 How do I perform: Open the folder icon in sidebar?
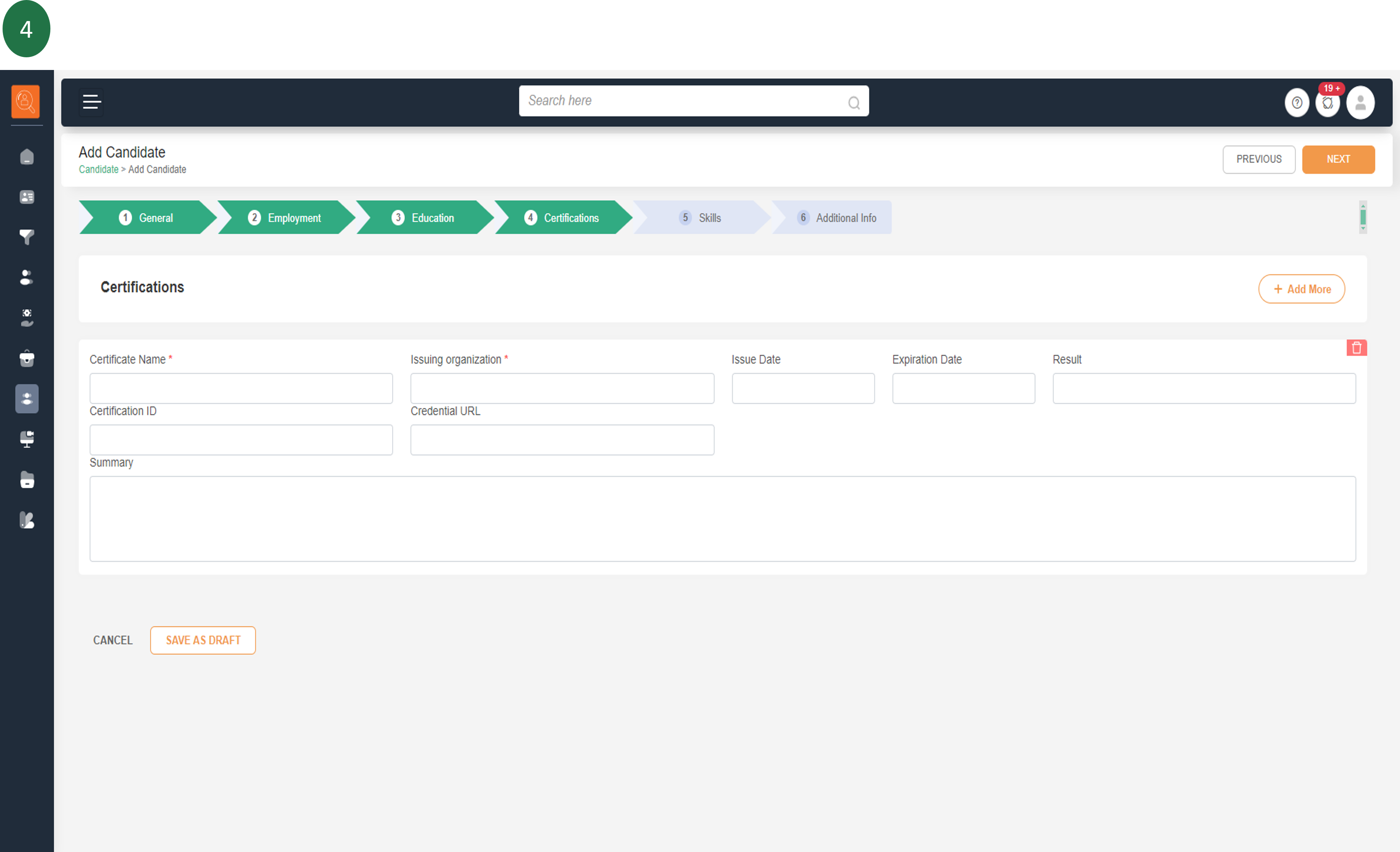click(x=27, y=480)
